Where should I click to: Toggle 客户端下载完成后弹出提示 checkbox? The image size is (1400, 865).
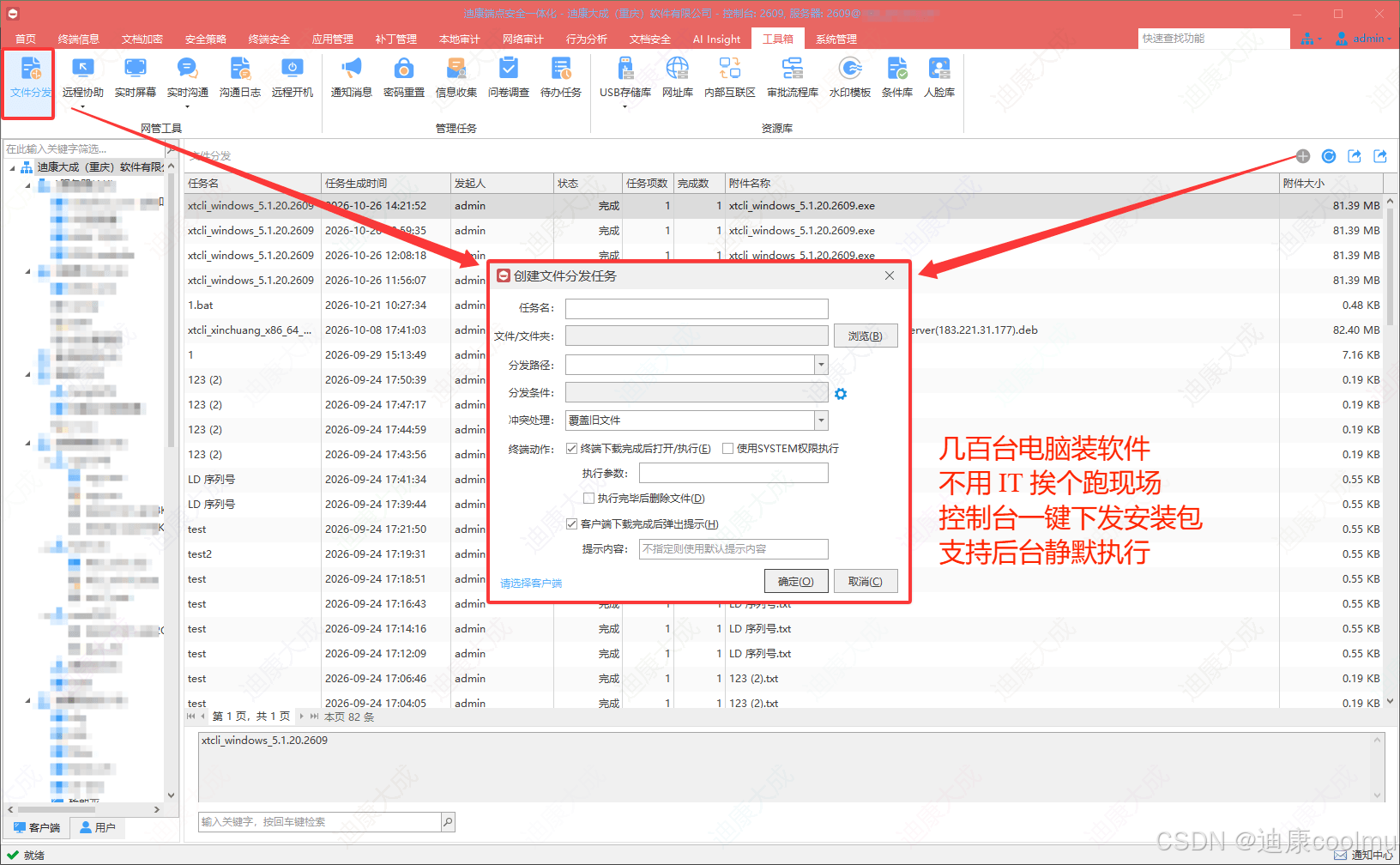(571, 523)
